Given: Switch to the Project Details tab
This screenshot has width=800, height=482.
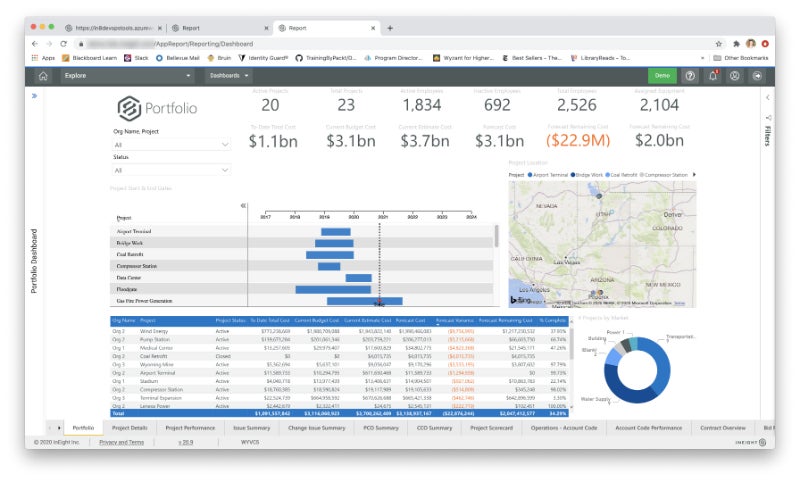Looking at the screenshot, I should click(129, 427).
